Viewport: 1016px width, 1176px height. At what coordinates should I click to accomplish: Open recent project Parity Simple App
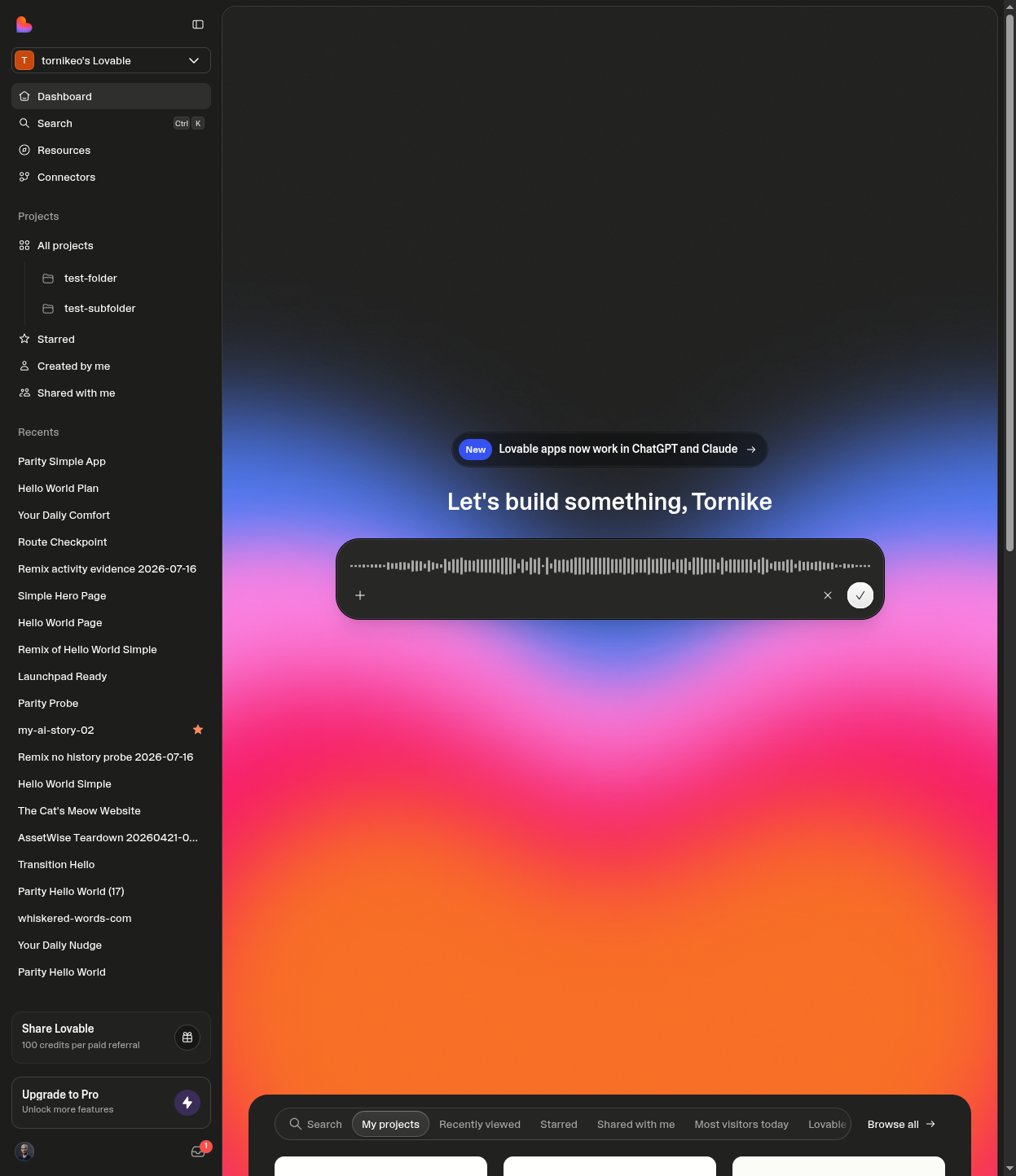click(111, 461)
